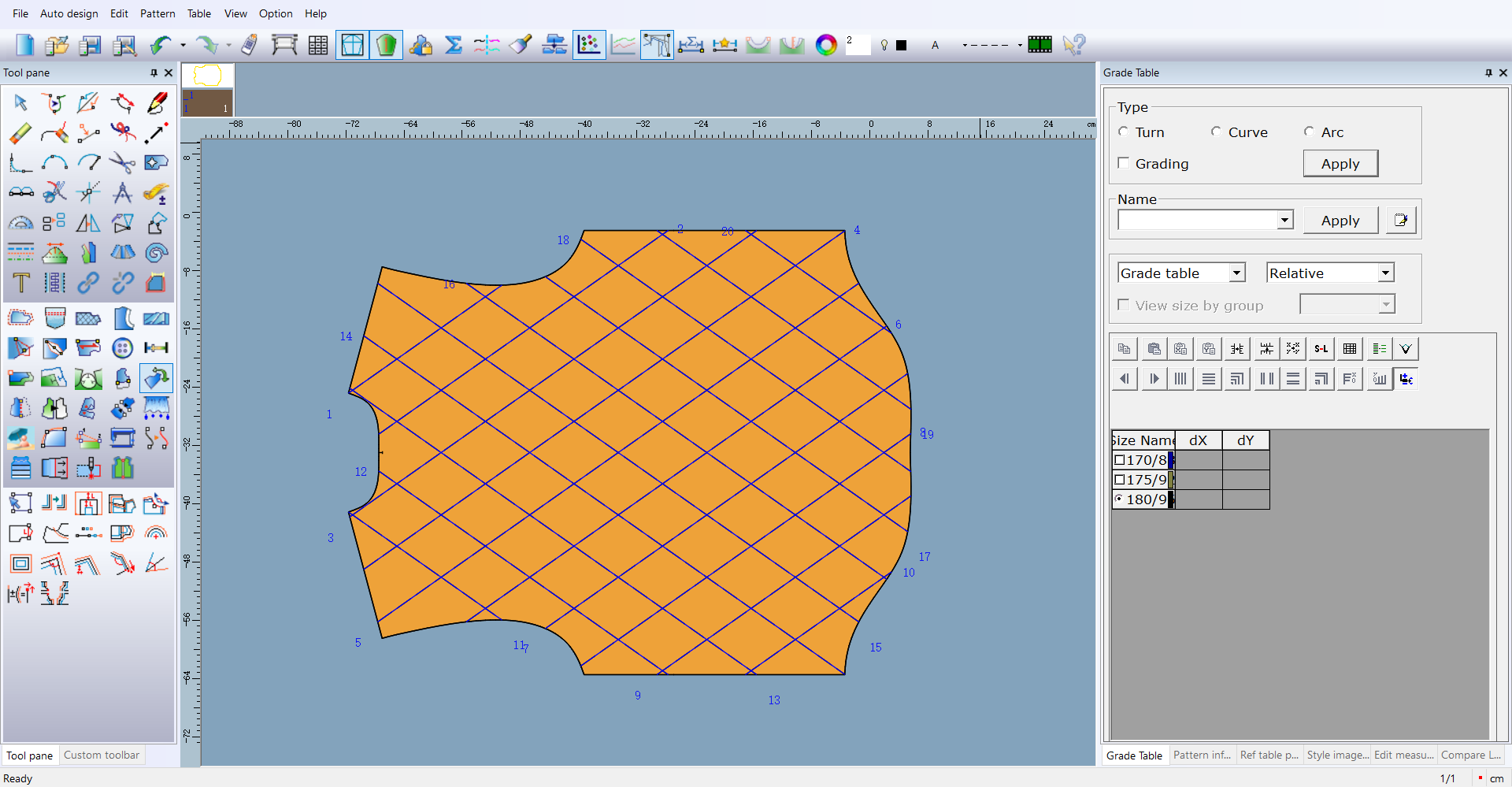Expand the Grade table dropdown

[1237, 273]
